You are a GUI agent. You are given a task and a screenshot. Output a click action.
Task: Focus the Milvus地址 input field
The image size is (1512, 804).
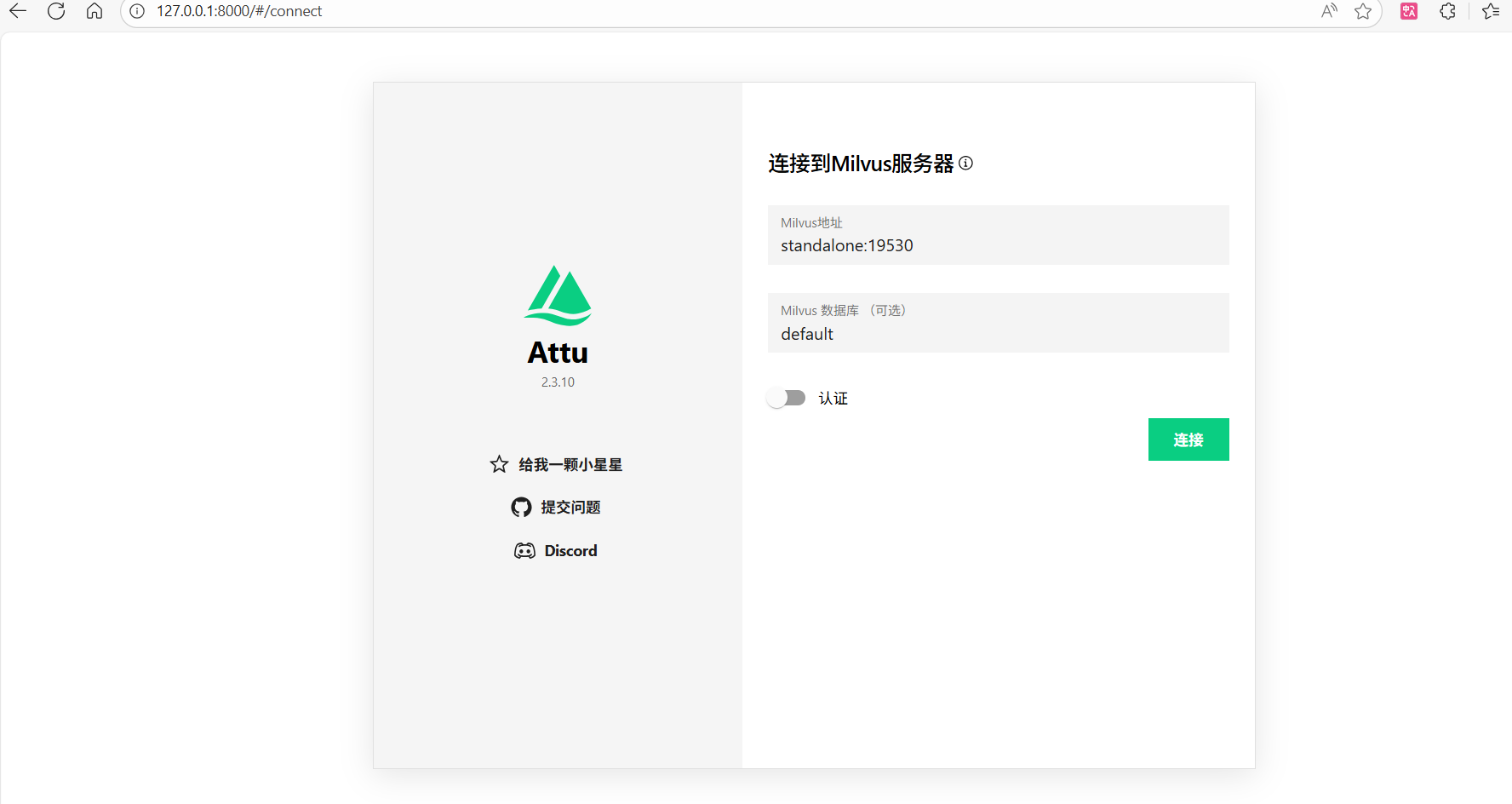point(999,235)
